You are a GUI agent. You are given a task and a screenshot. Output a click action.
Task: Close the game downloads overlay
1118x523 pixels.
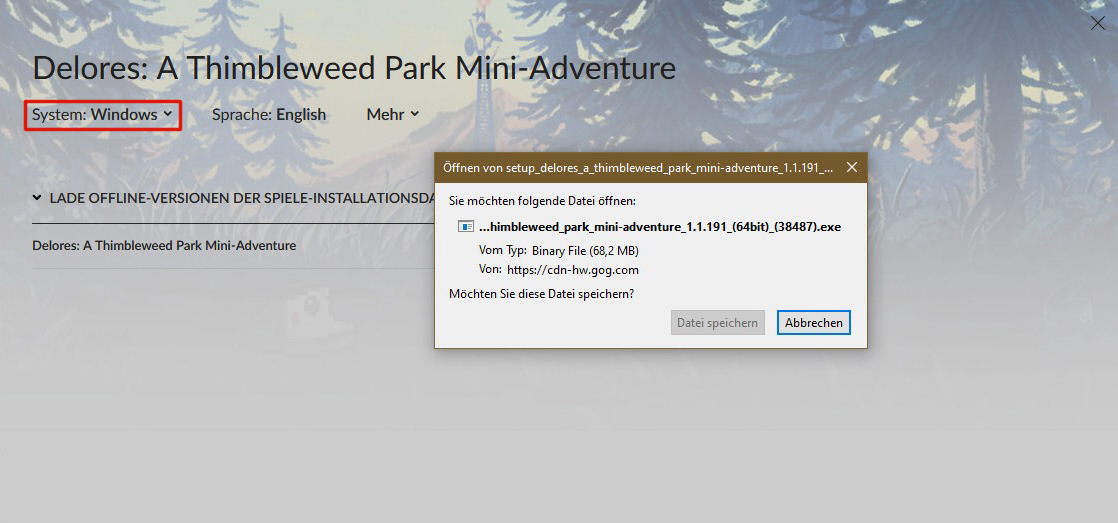(1097, 24)
